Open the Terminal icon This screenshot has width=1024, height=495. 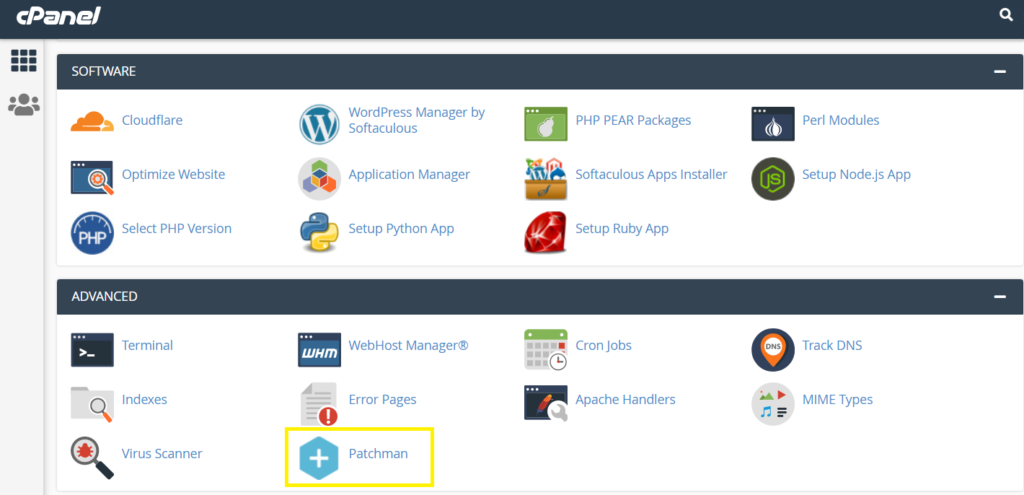pyautogui.click(x=92, y=348)
